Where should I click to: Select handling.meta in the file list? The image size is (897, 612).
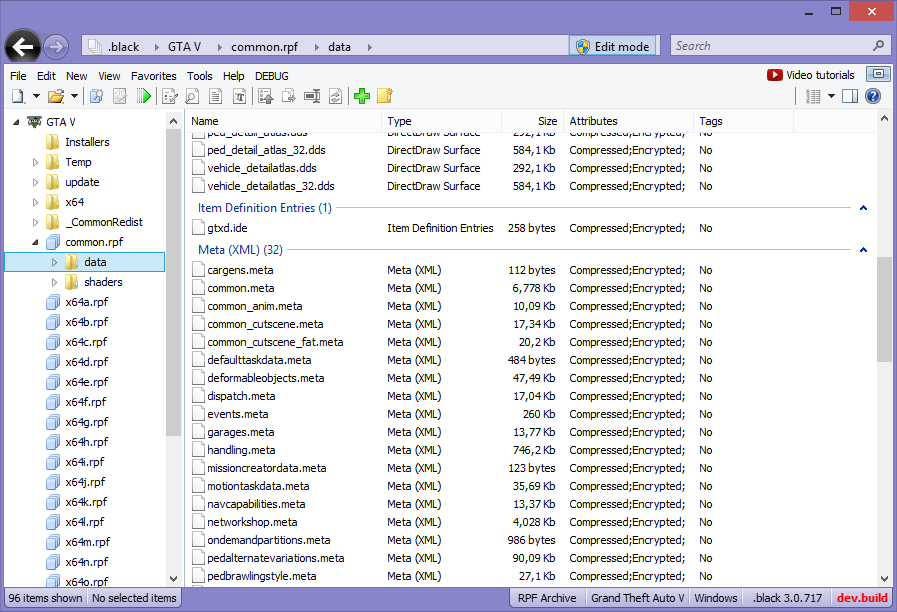(x=241, y=450)
